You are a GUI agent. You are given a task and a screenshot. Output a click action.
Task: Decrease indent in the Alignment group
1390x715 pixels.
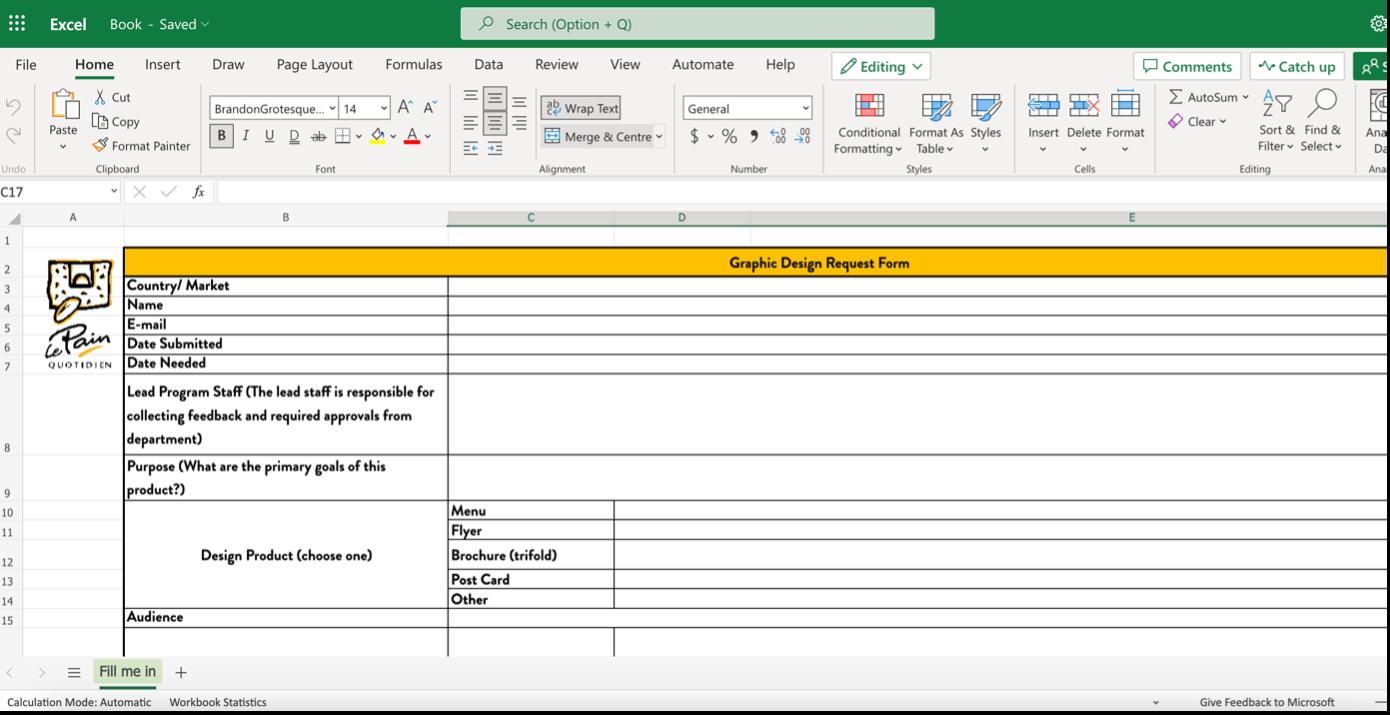[x=470, y=148]
